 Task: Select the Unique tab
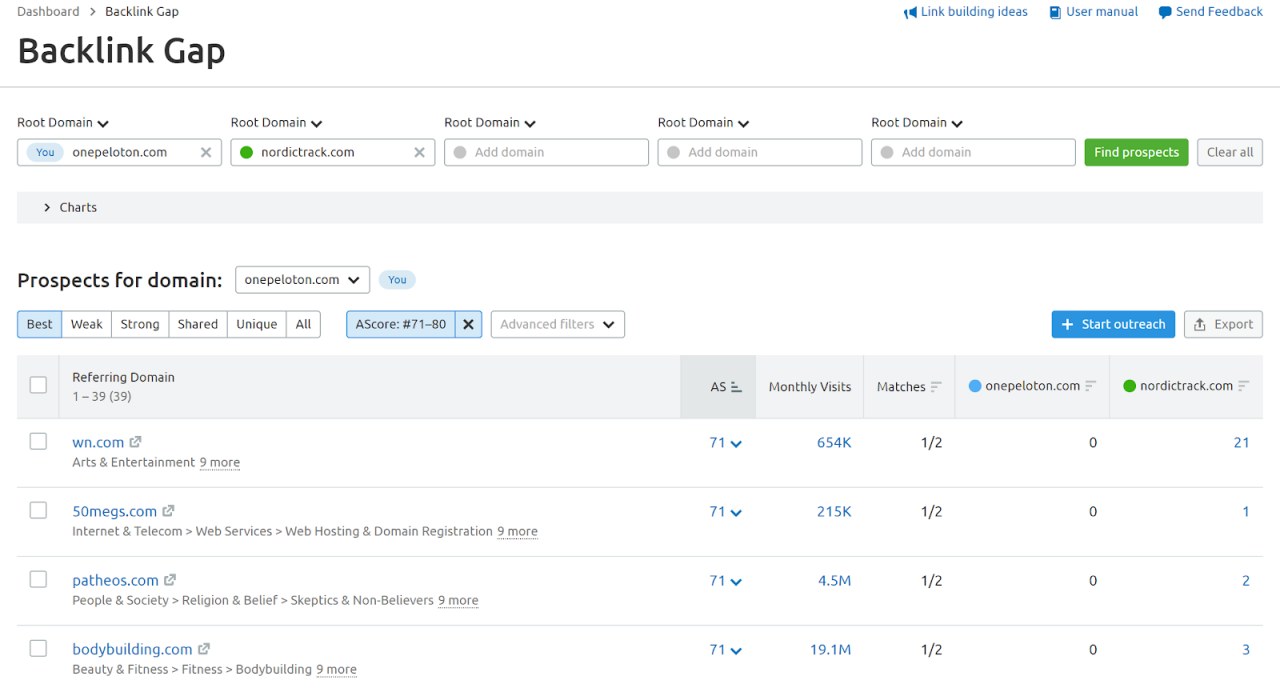click(257, 324)
